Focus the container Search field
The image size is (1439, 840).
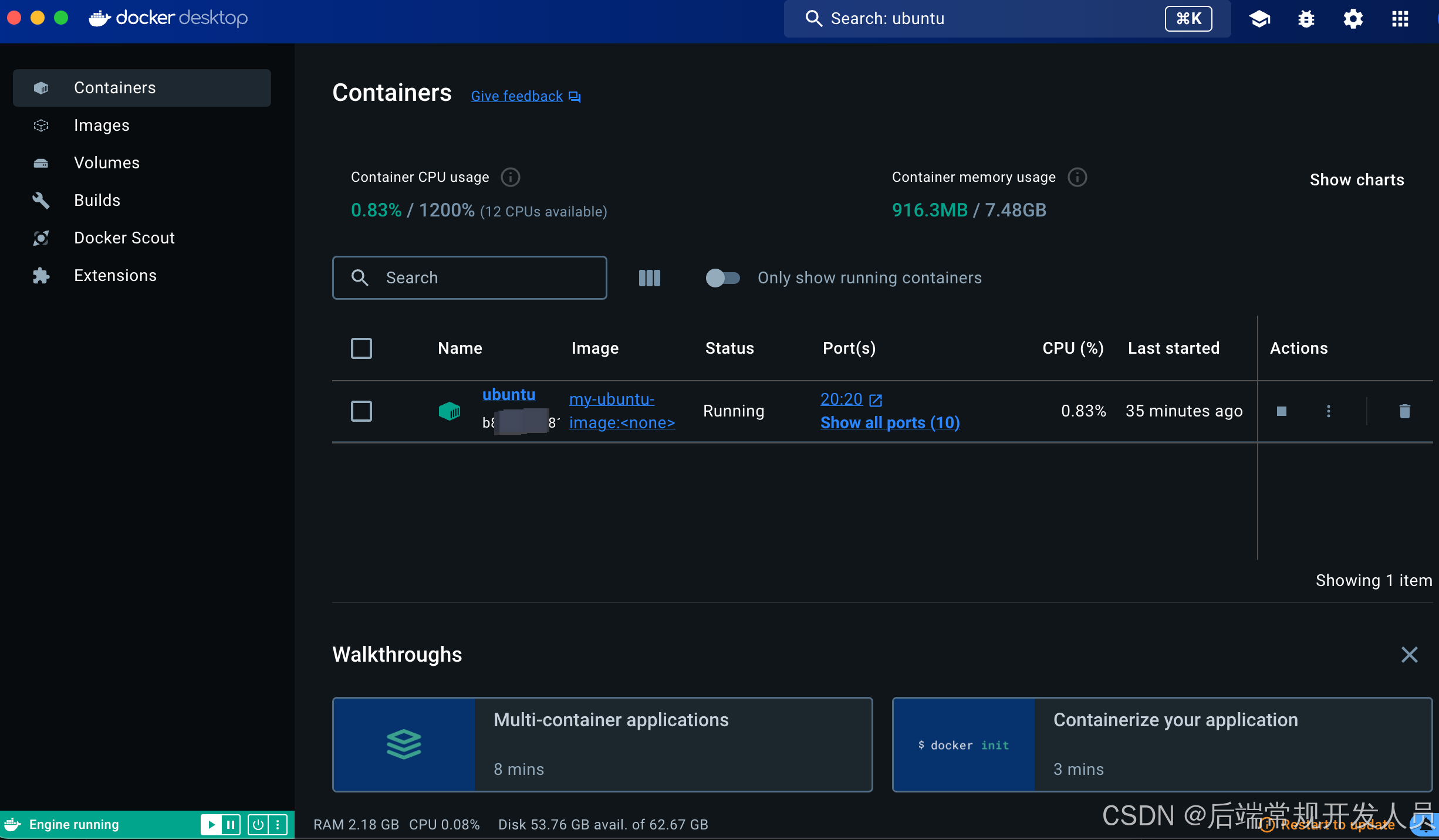pyautogui.click(x=469, y=278)
